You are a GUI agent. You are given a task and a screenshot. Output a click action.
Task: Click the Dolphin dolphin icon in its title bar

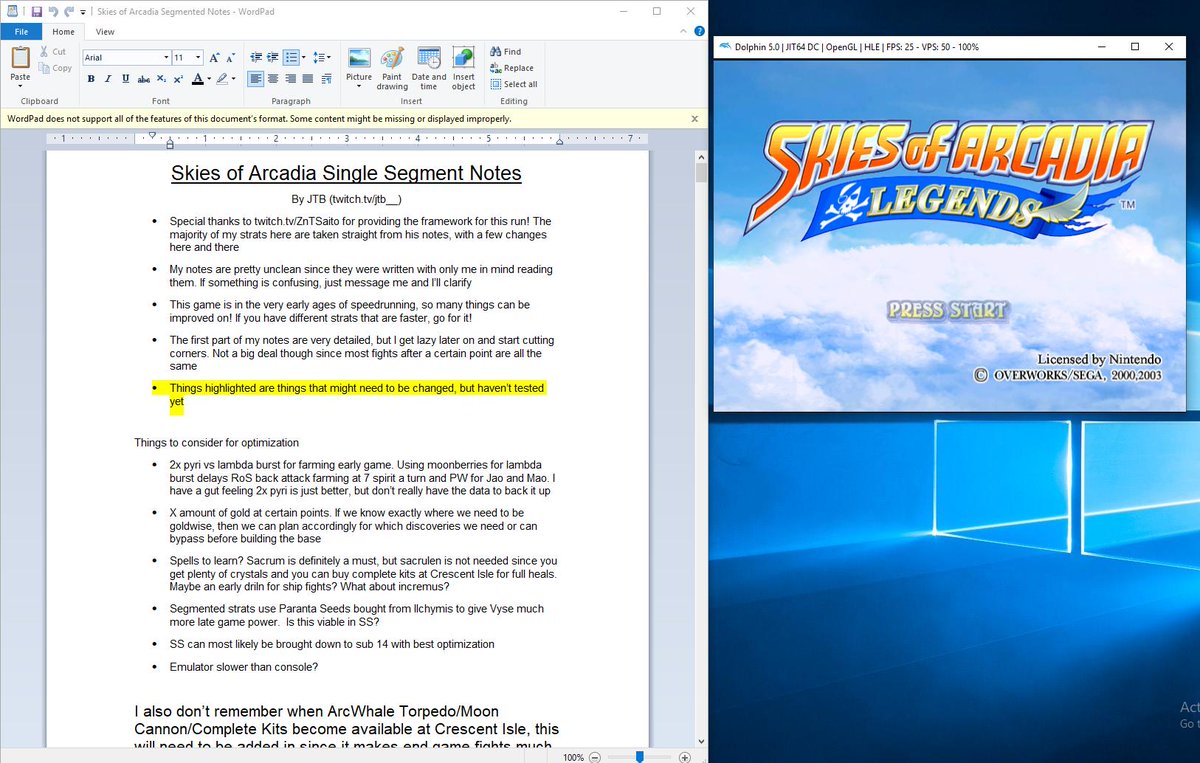724,46
